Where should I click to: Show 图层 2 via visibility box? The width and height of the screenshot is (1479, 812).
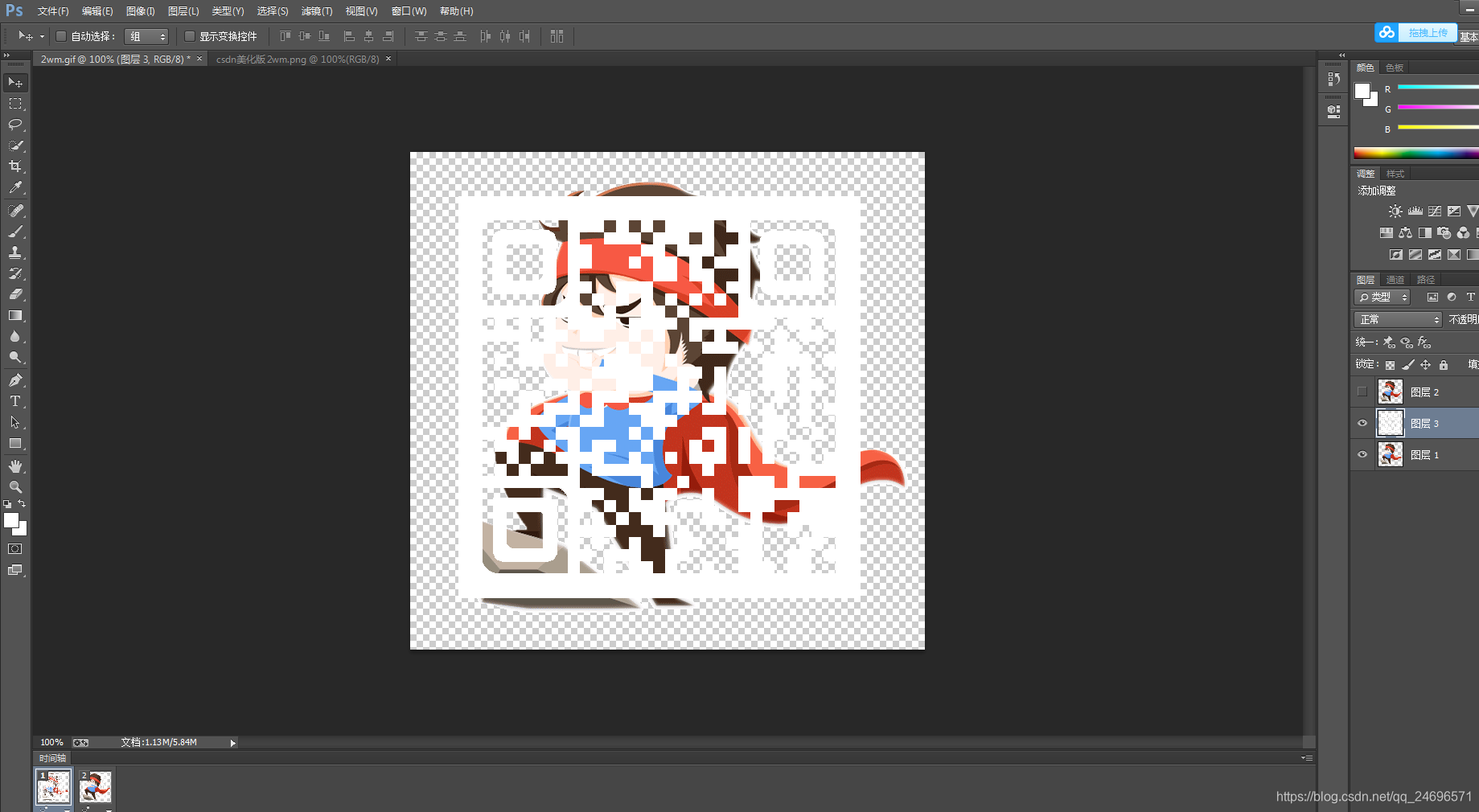tap(1362, 392)
